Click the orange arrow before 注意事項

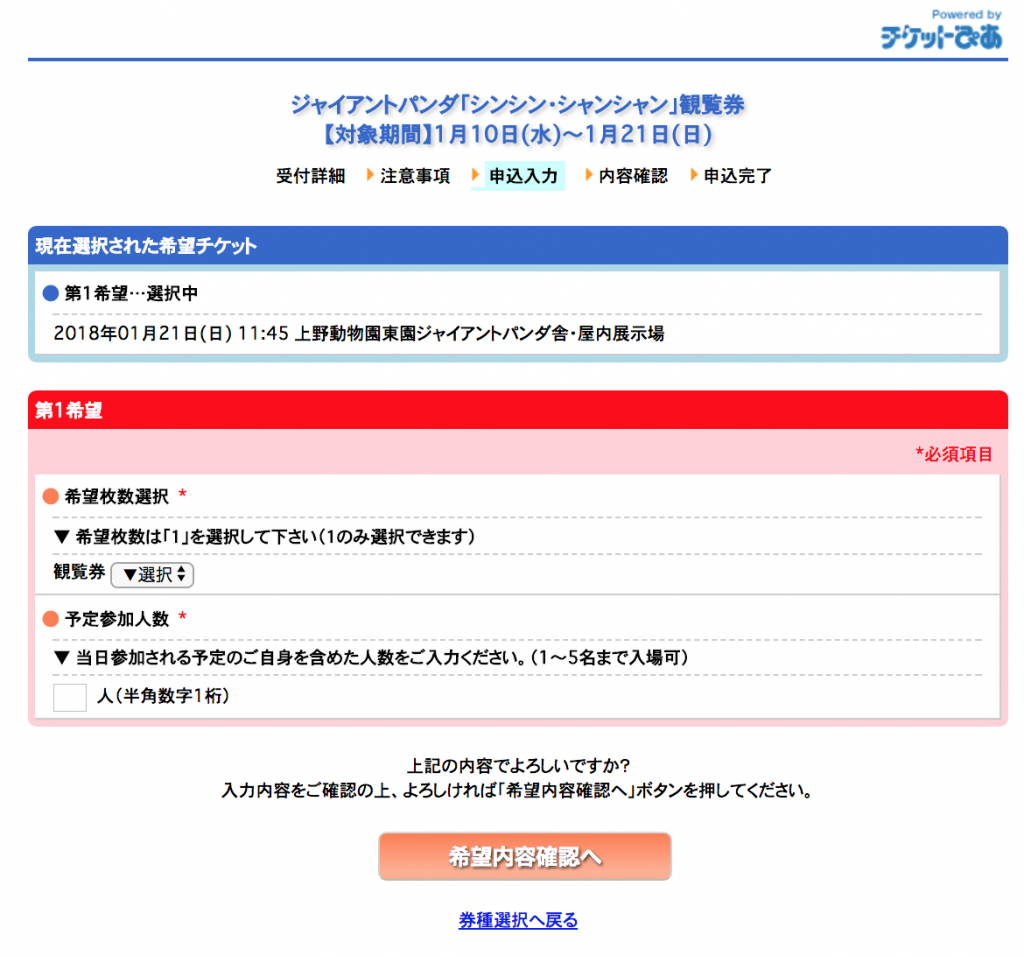click(370, 176)
